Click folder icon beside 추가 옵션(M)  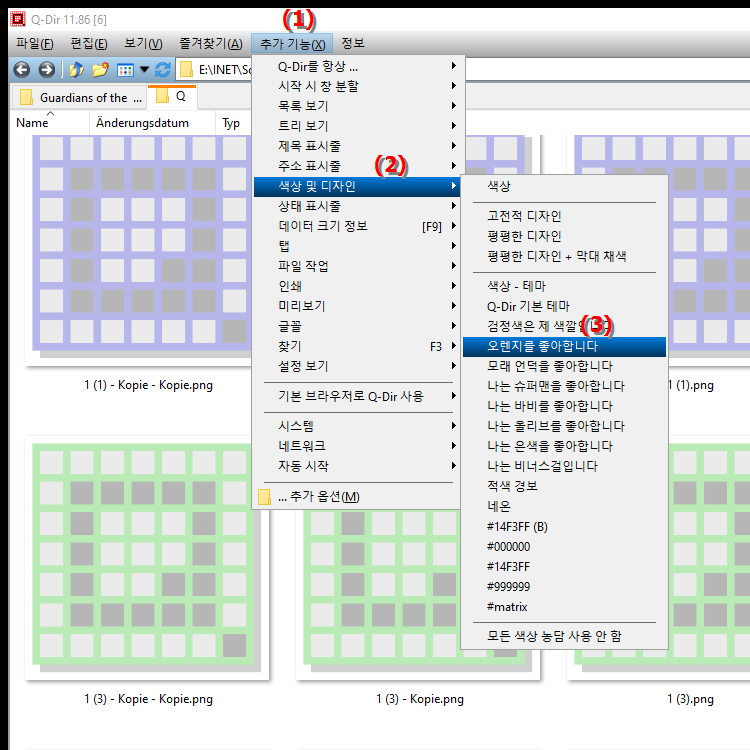coord(265,497)
